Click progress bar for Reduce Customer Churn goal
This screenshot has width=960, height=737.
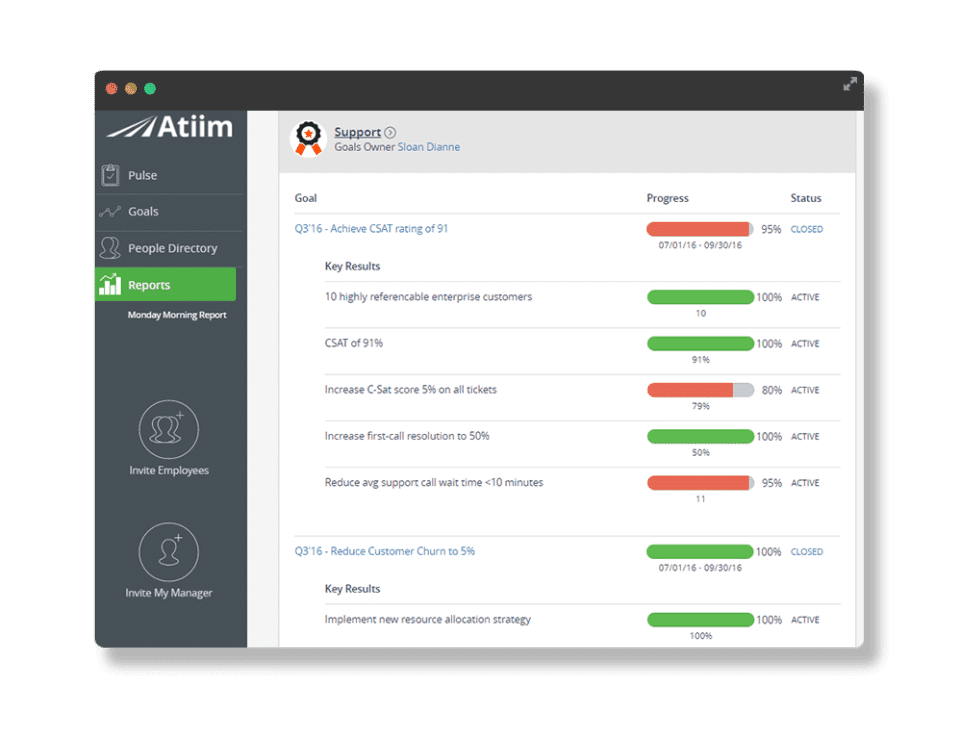point(700,552)
